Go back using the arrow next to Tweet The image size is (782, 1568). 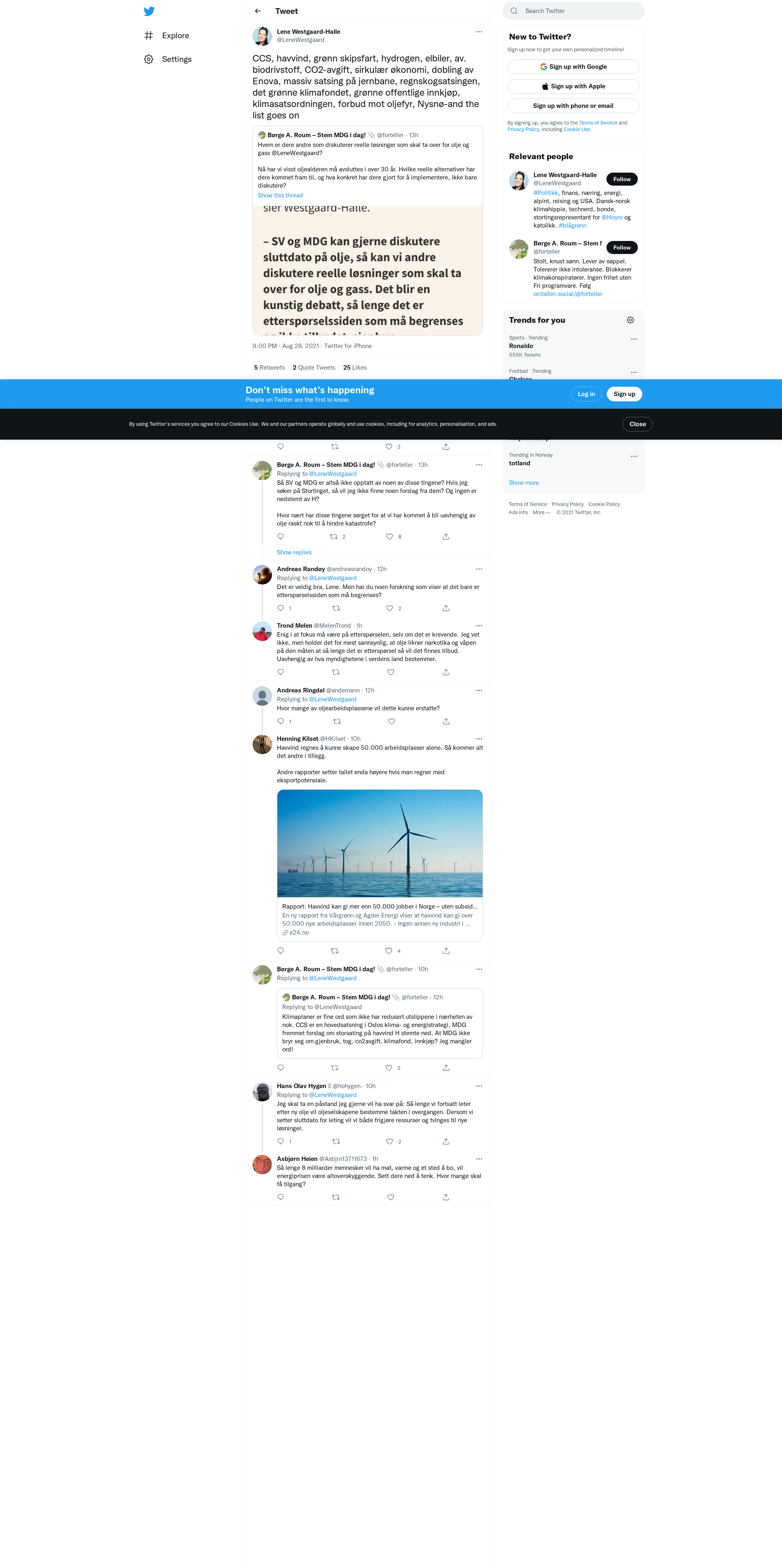(258, 11)
